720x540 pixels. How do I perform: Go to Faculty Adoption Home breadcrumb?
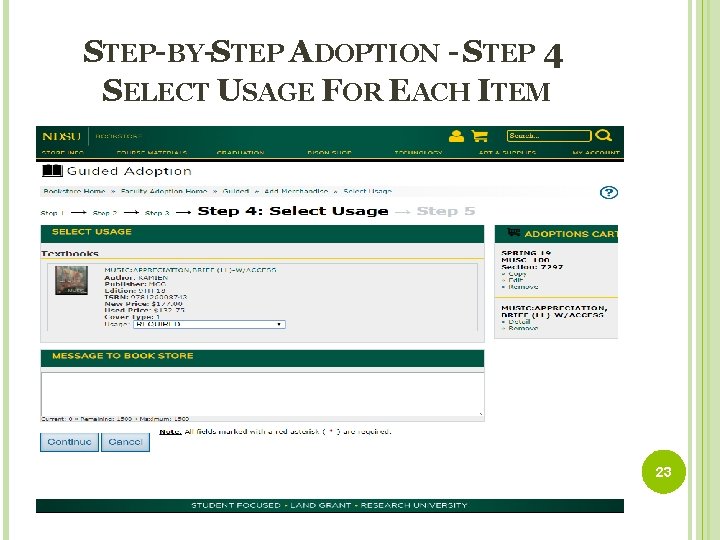pos(164,191)
